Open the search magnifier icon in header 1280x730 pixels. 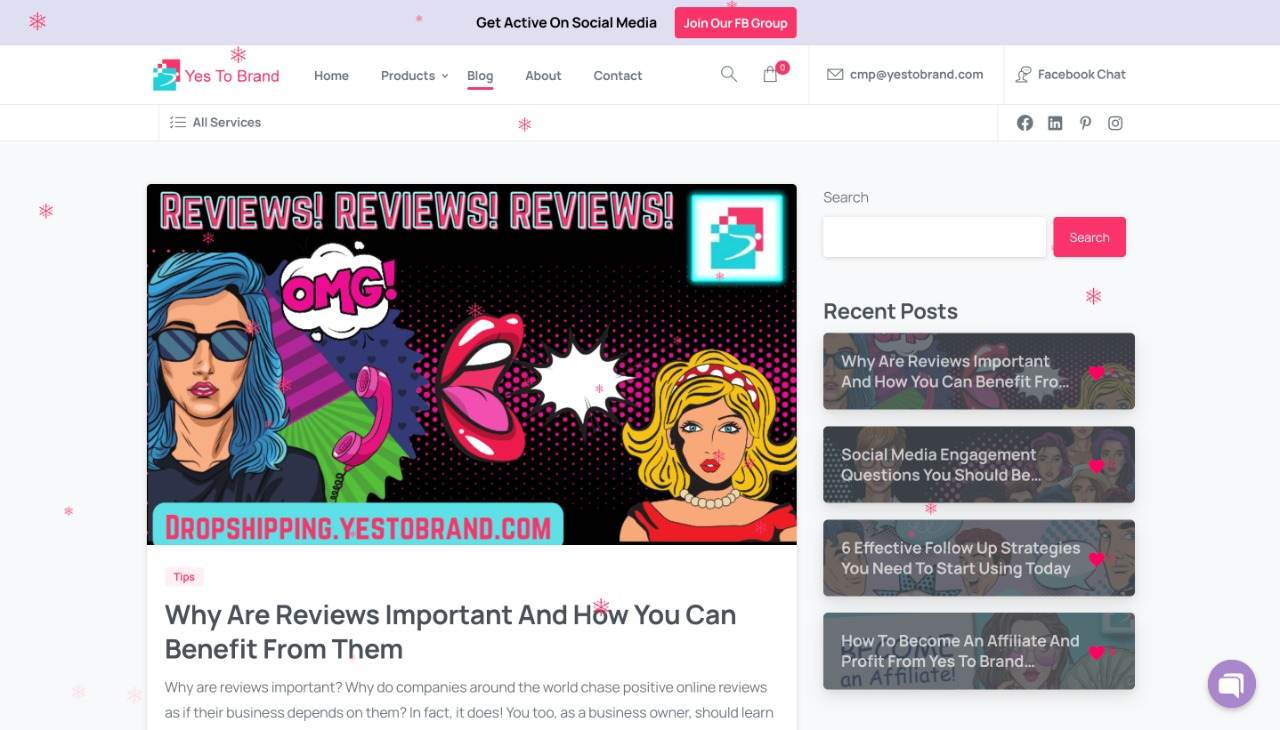coord(729,74)
